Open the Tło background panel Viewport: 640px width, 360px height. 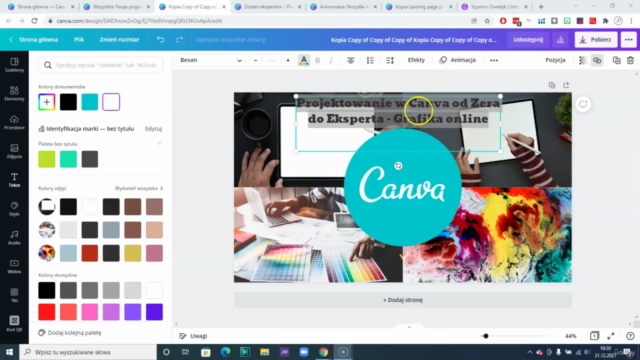point(14,295)
